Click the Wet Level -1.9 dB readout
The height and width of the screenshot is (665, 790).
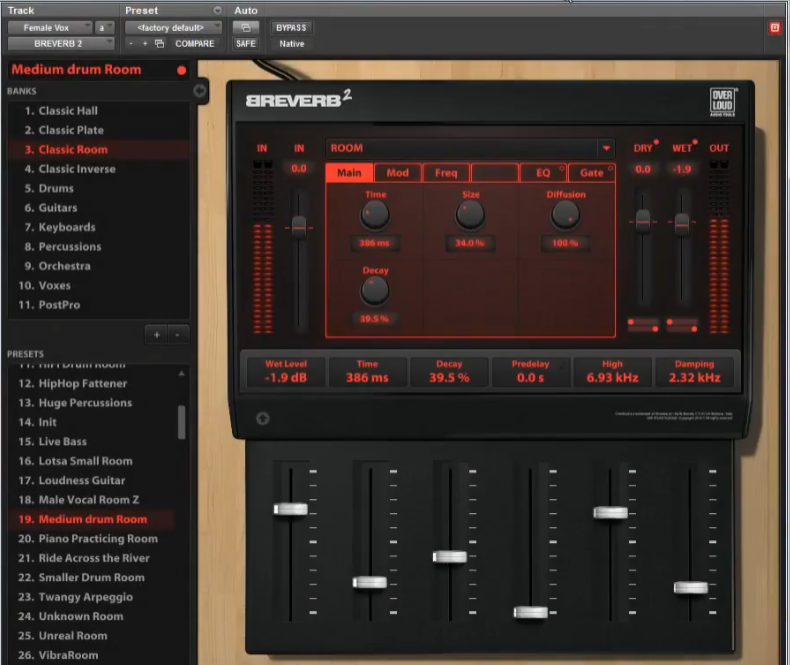click(x=286, y=372)
